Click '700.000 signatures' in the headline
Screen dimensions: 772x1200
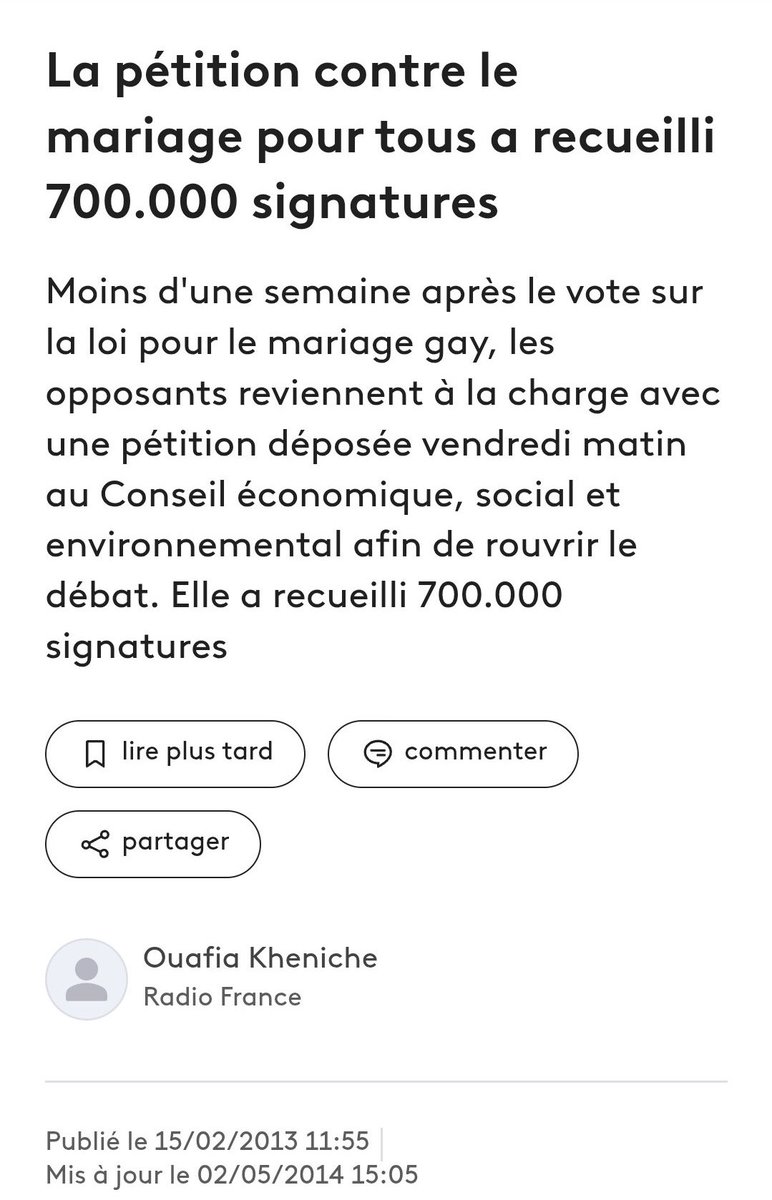(272, 203)
